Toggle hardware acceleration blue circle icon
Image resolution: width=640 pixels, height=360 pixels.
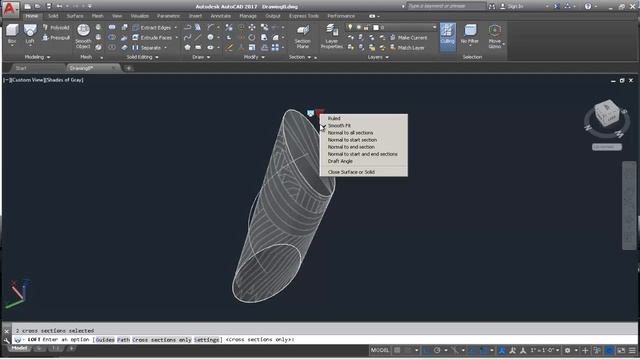609,350
